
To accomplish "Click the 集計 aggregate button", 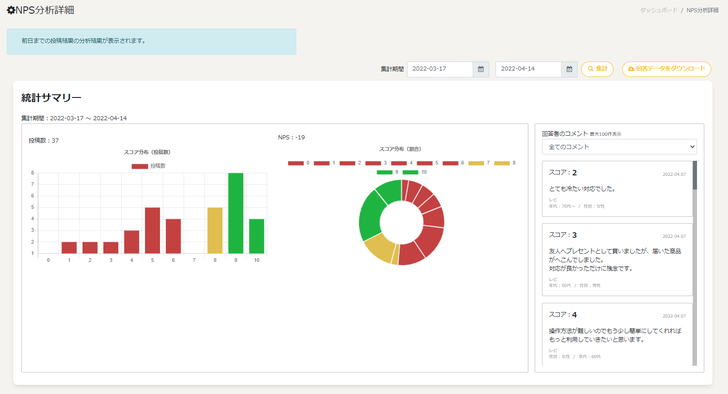I will (597, 69).
